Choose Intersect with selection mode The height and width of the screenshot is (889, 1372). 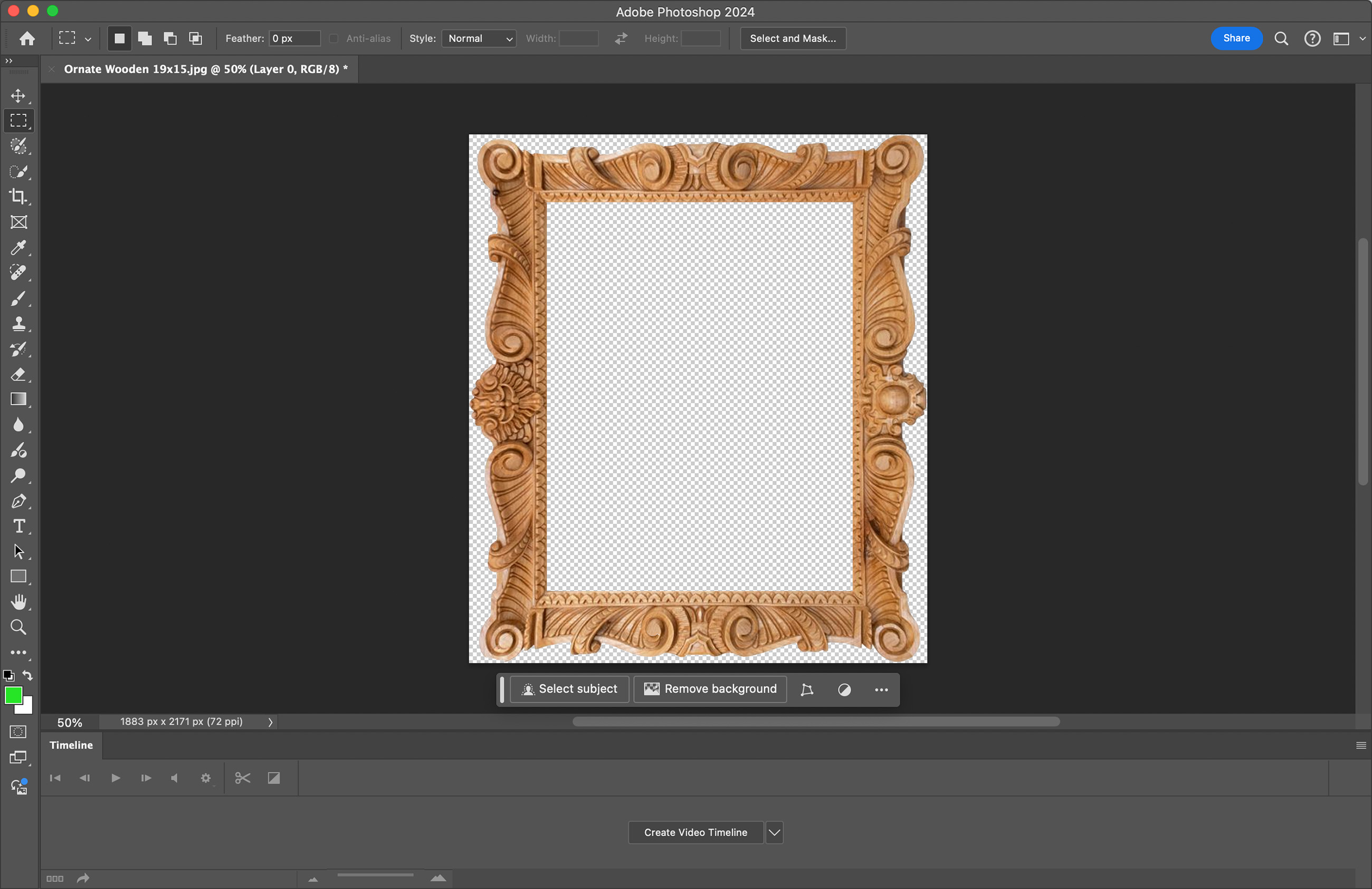coord(195,39)
